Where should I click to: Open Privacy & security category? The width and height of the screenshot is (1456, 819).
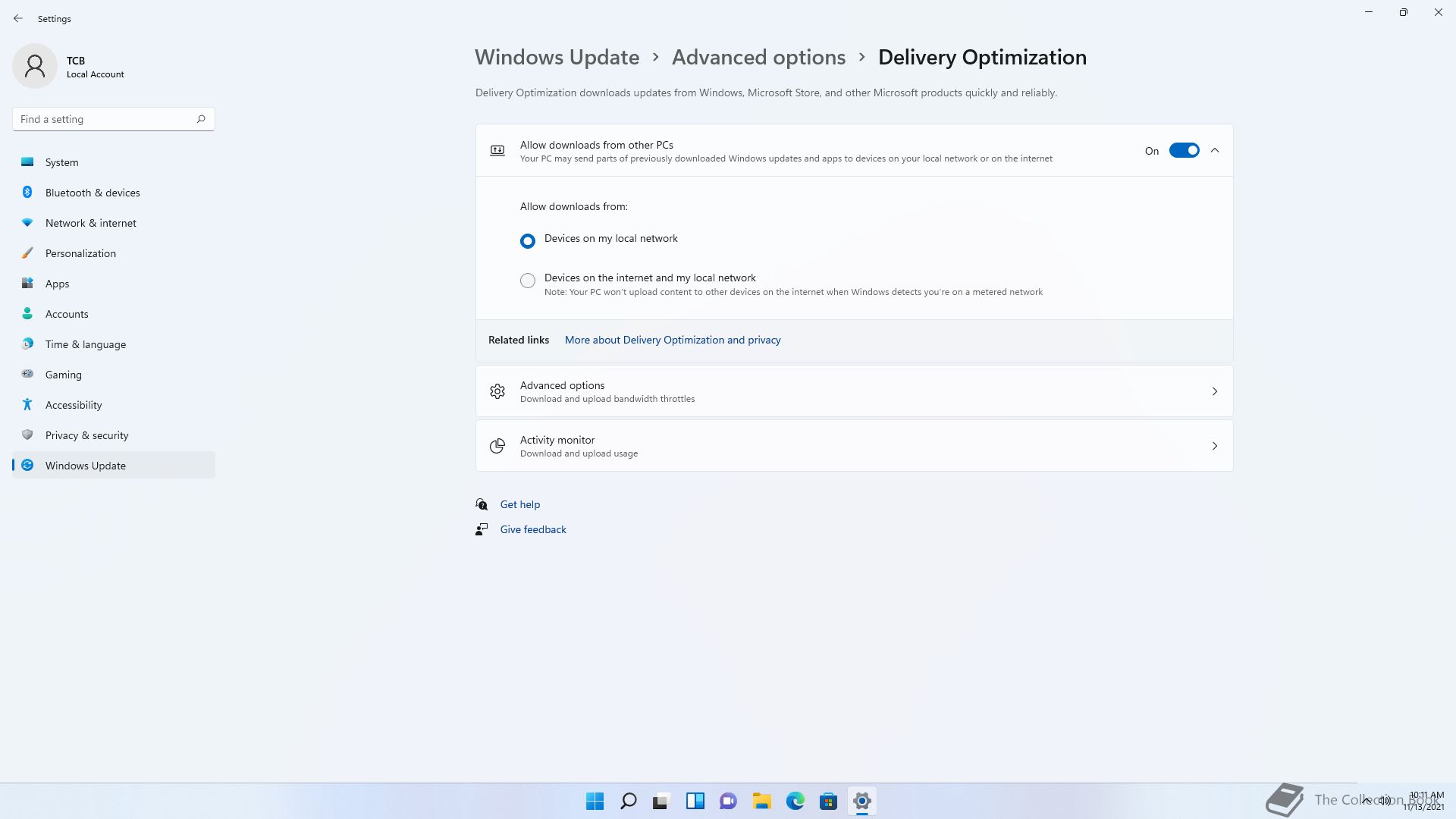coord(114,435)
